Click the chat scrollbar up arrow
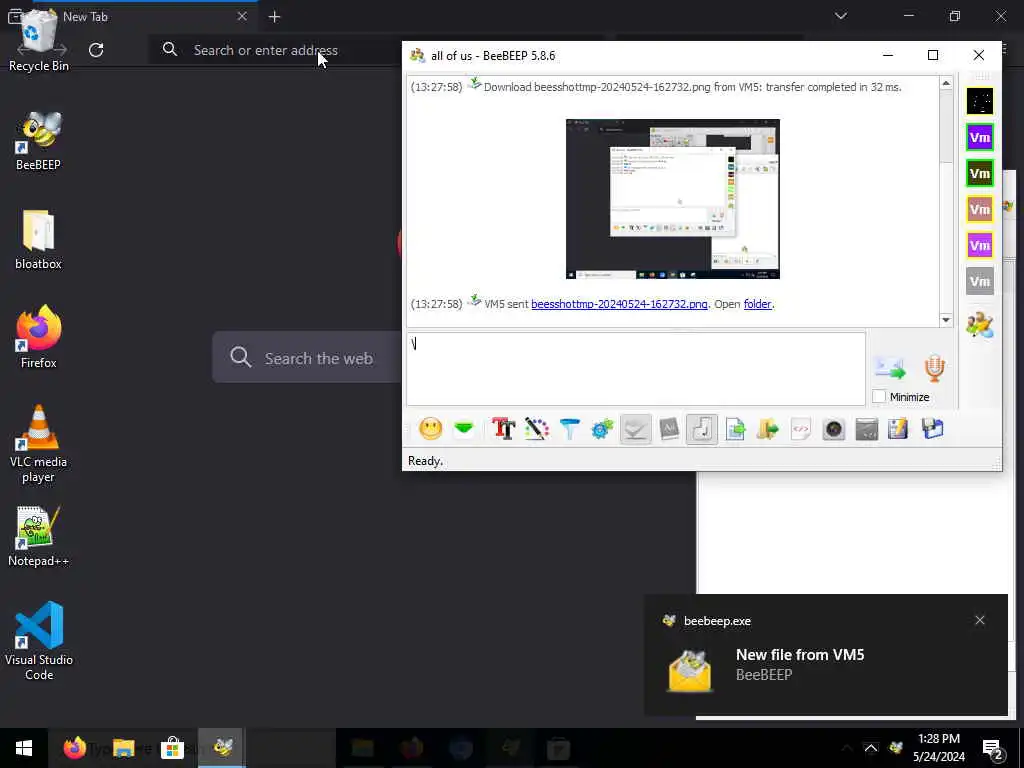 pyautogui.click(x=946, y=84)
